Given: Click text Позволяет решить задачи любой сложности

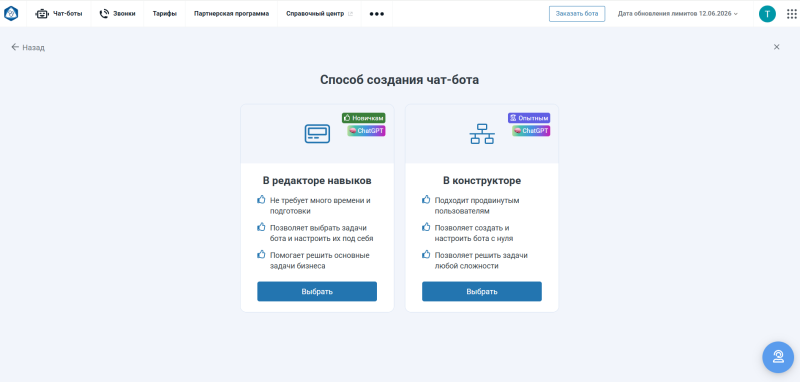Looking at the screenshot, I should point(481,261).
